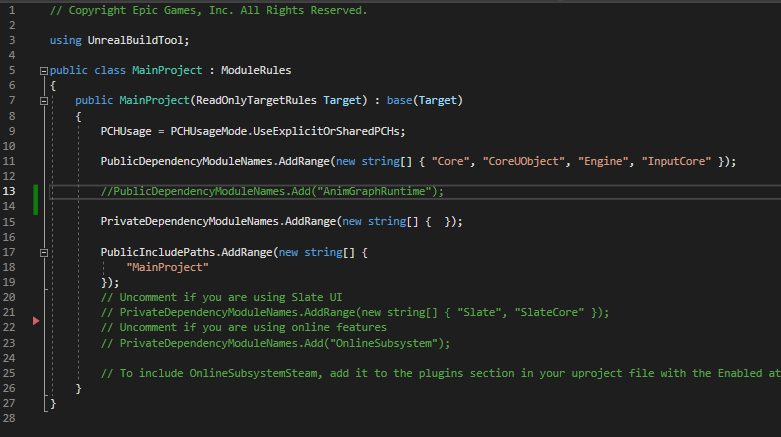
Task: Click the "ModuleRules" base class name
Action: point(256,70)
